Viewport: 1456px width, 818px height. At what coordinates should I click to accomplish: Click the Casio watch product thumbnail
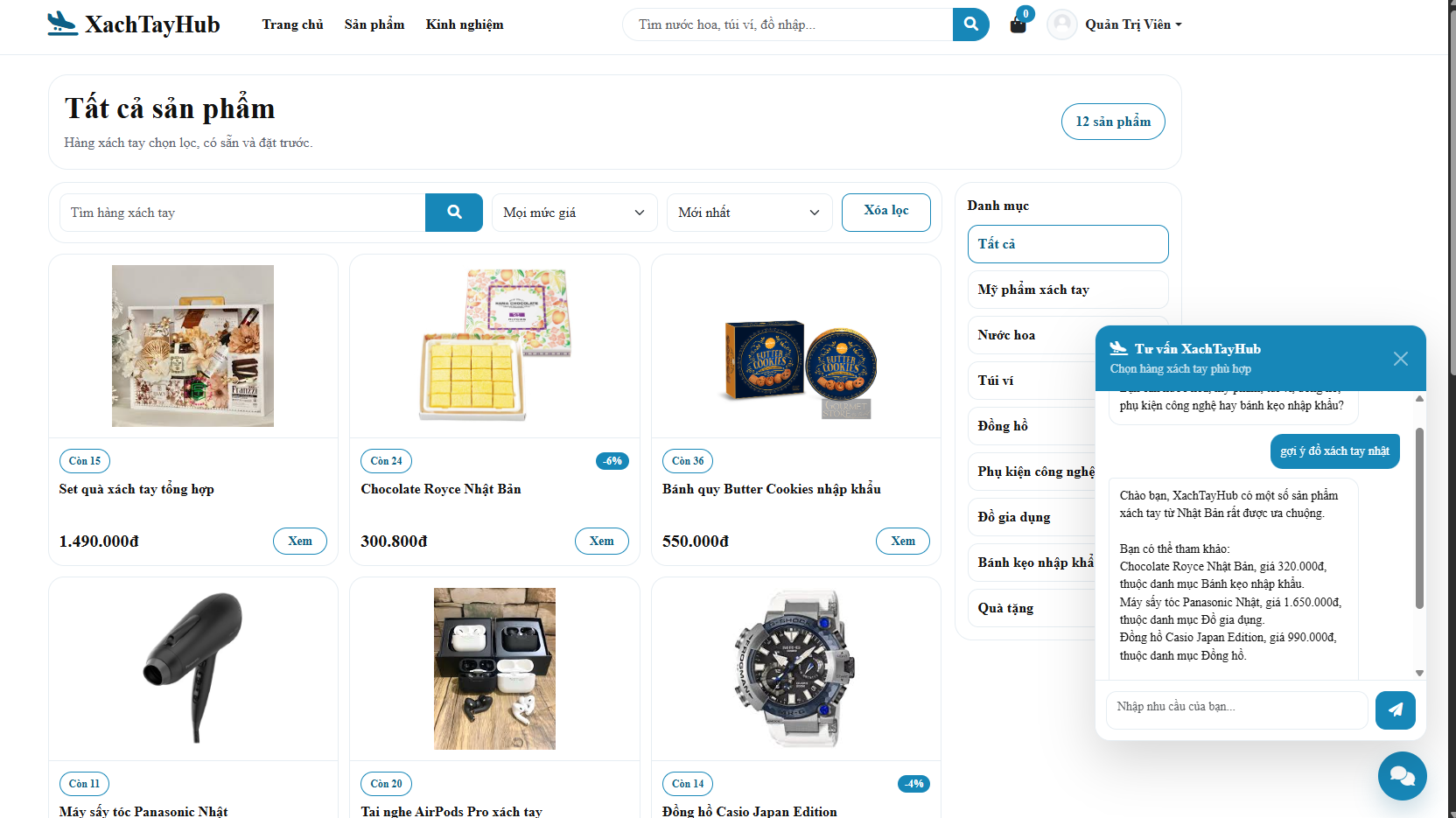coord(795,668)
